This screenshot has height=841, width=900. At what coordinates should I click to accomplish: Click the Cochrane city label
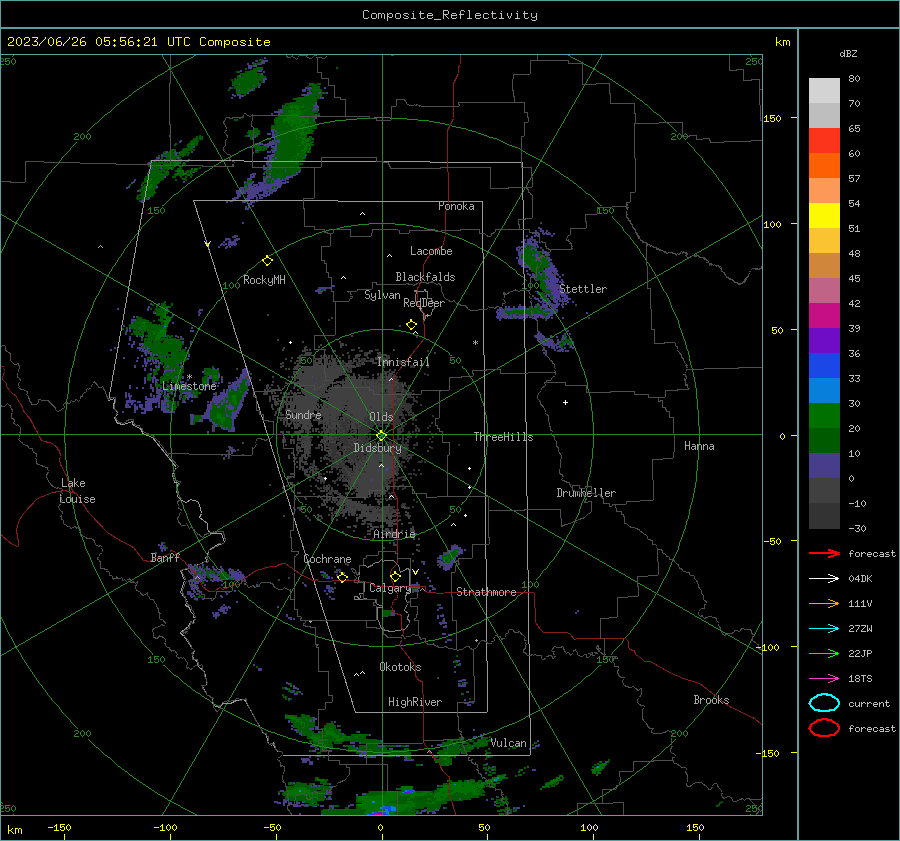click(327, 559)
